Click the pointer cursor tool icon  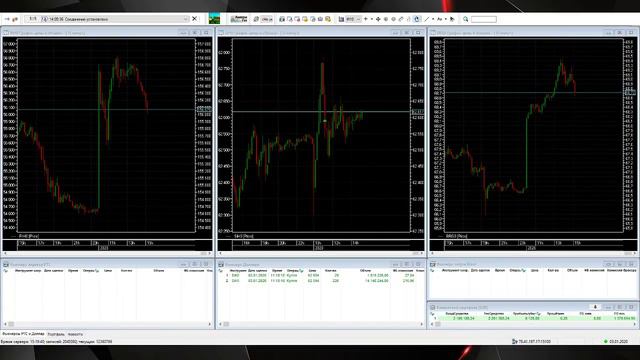(452, 19)
